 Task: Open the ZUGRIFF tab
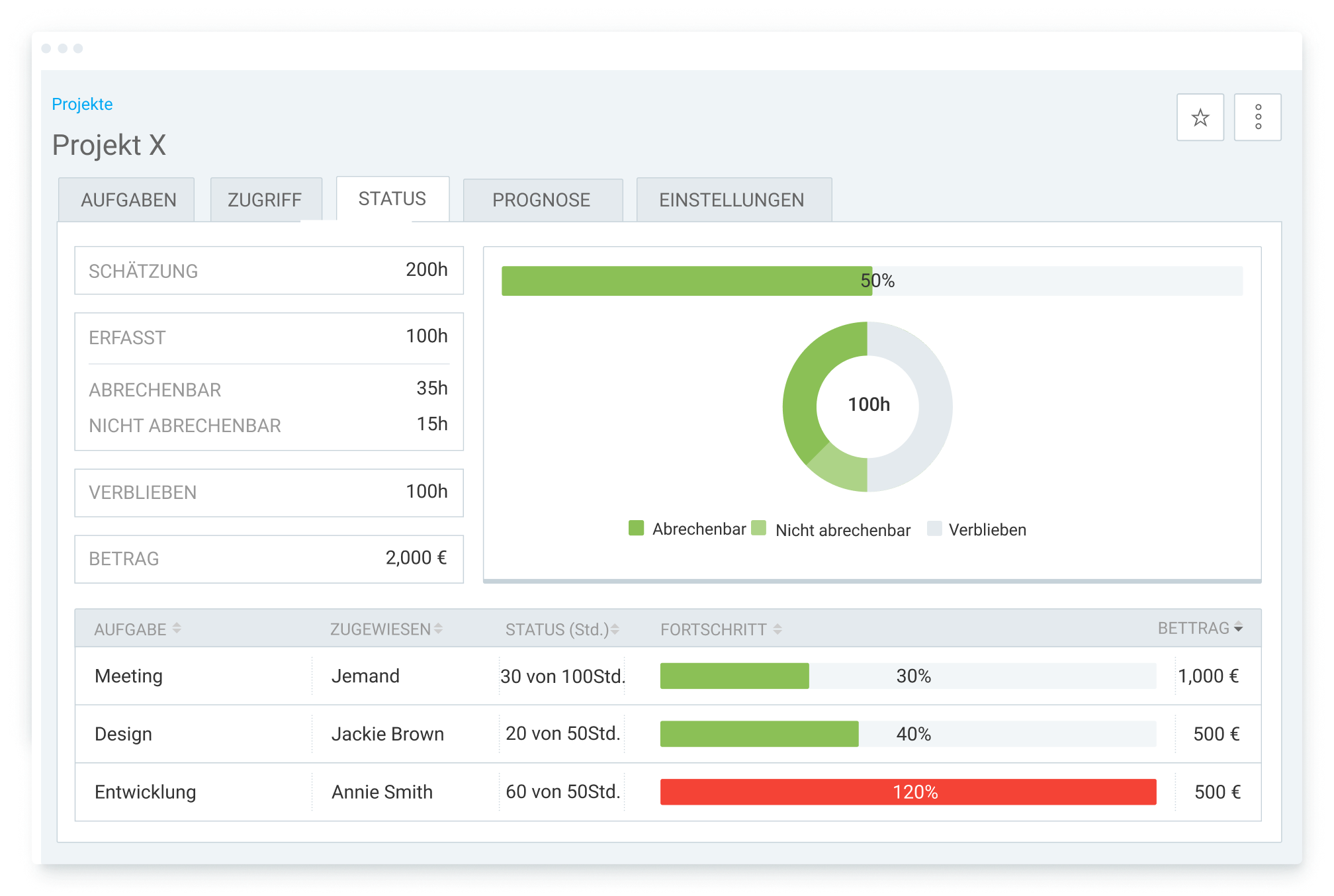265,200
